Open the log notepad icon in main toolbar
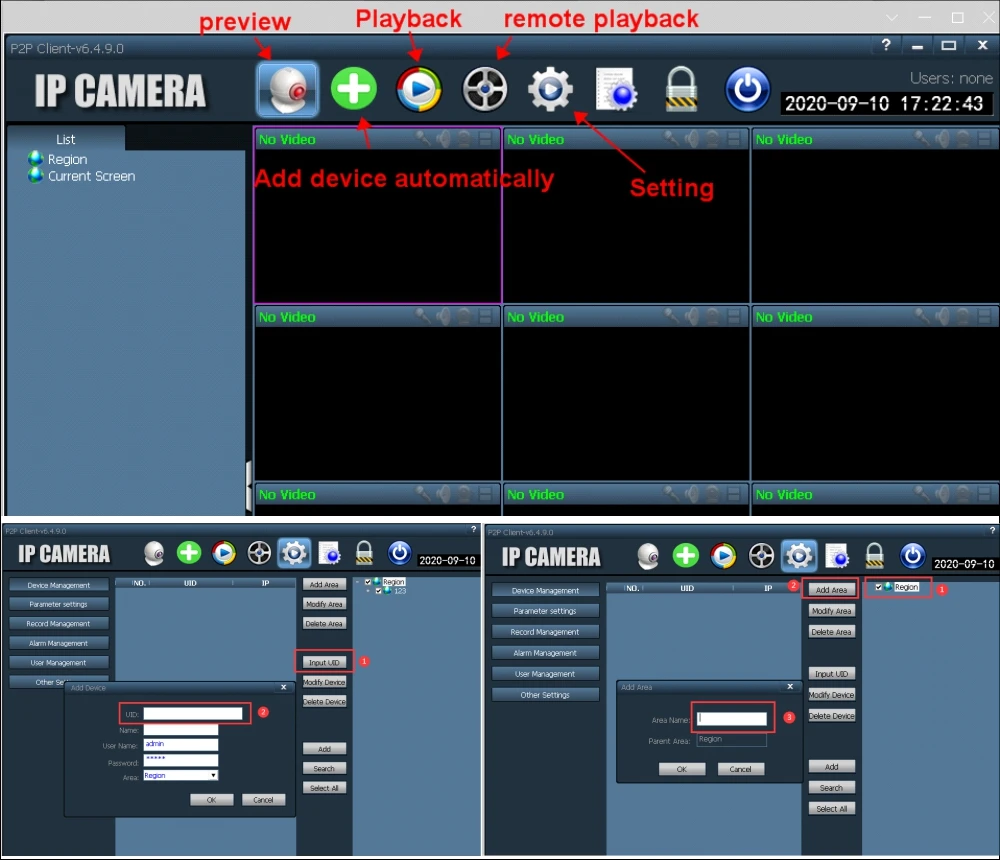This screenshot has width=1000, height=860. point(616,90)
